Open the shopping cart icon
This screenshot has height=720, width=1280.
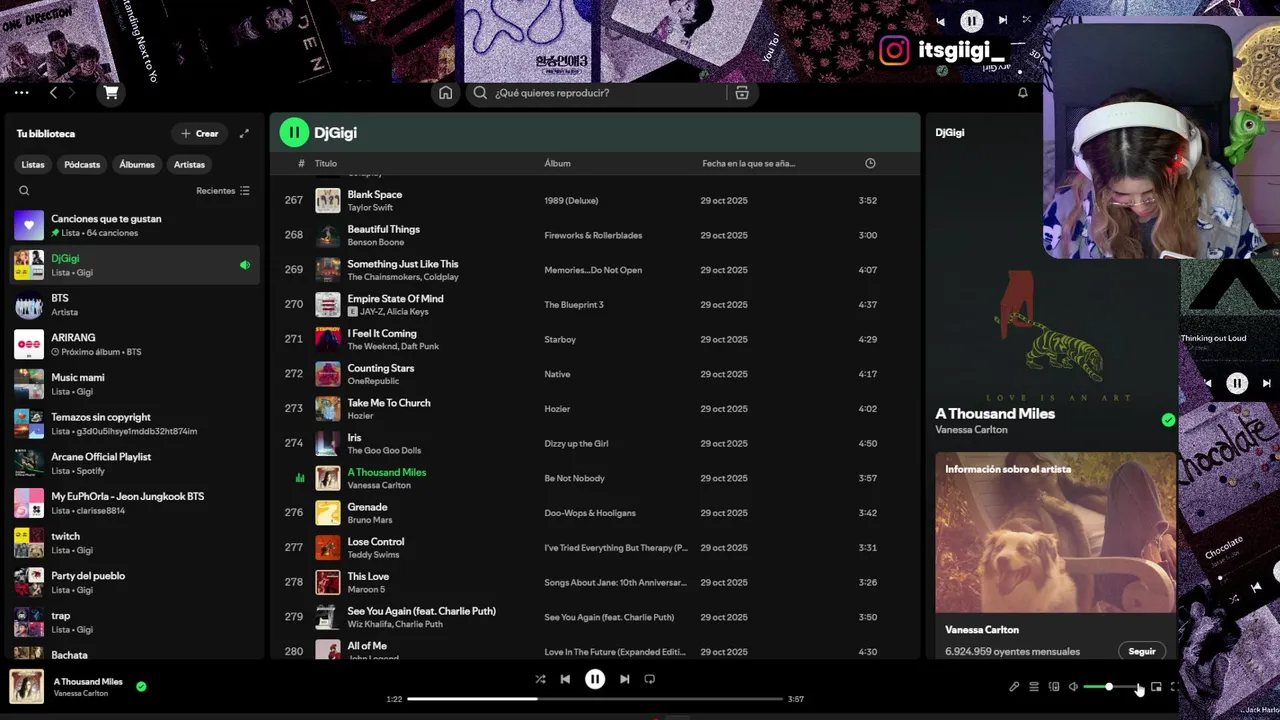[x=111, y=93]
